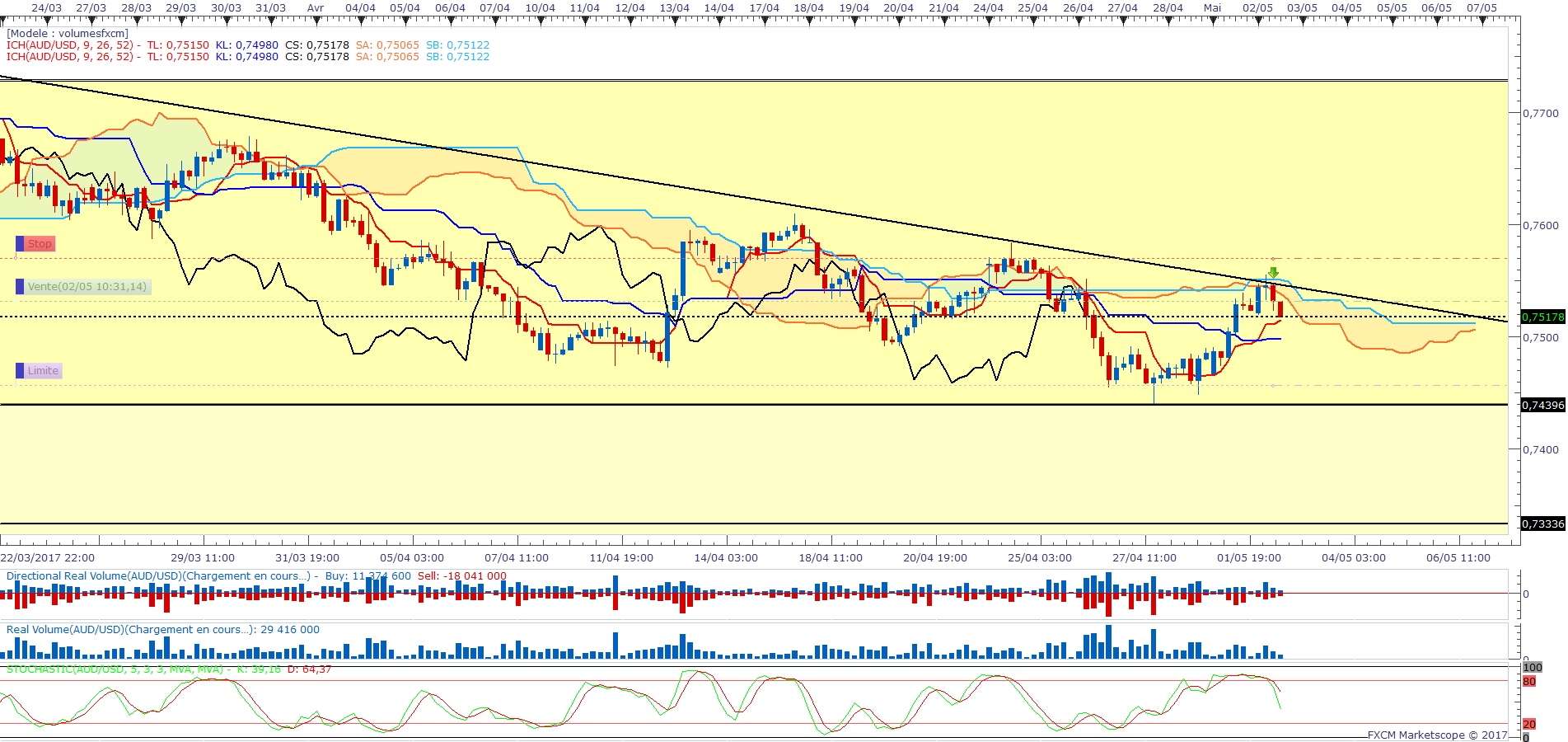Click the 0,7600 price axis label
Image resolution: width=1568 pixels, height=742 pixels.
(1541, 226)
